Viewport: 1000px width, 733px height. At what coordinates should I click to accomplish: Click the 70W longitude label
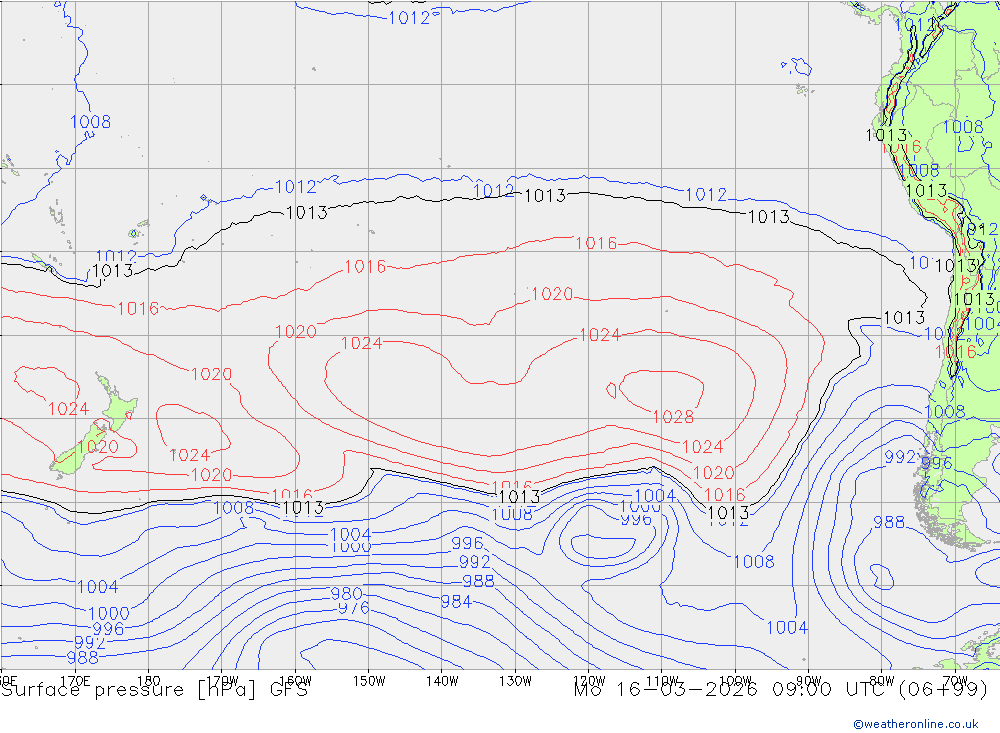(955, 681)
